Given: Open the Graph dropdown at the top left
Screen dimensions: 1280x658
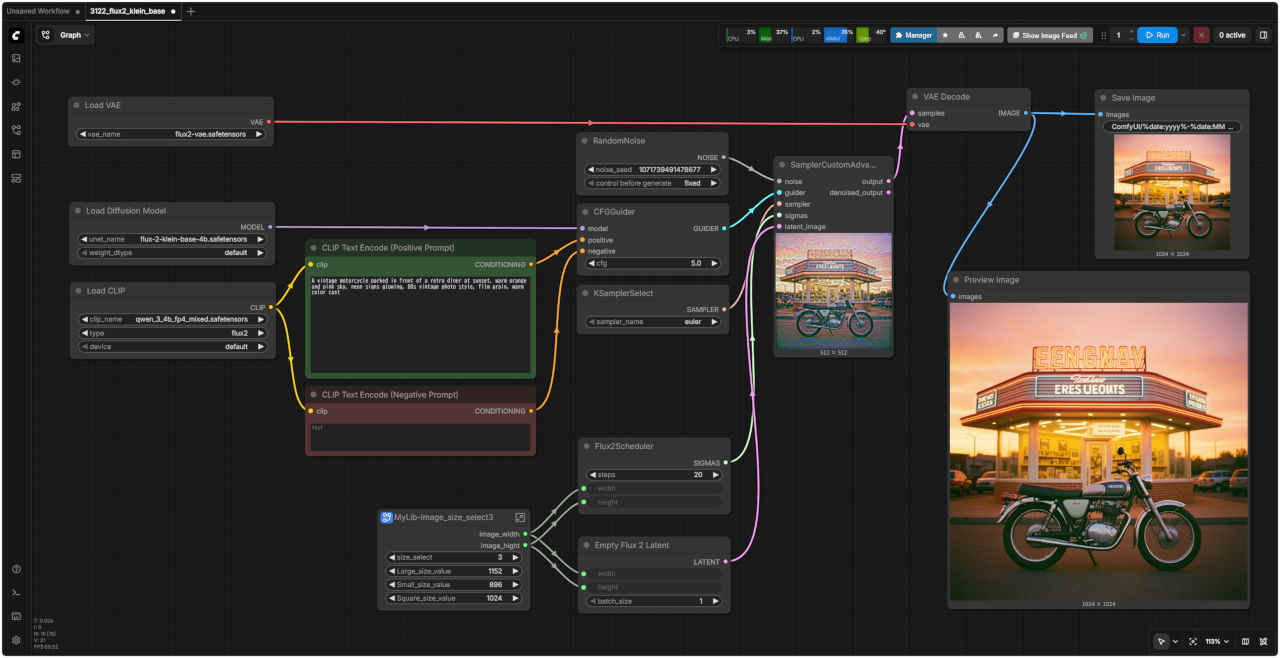Looking at the screenshot, I should pyautogui.click(x=65, y=35).
